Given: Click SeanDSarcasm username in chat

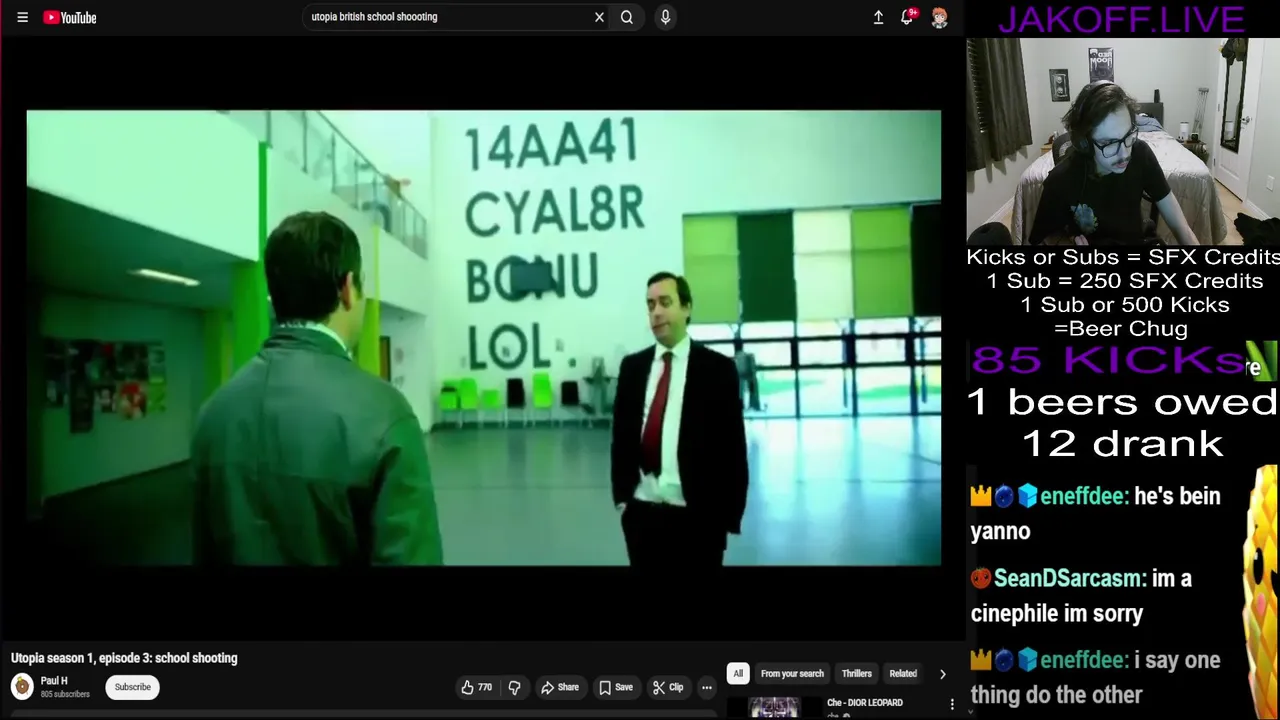Looking at the screenshot, I should coord(1070,578).
